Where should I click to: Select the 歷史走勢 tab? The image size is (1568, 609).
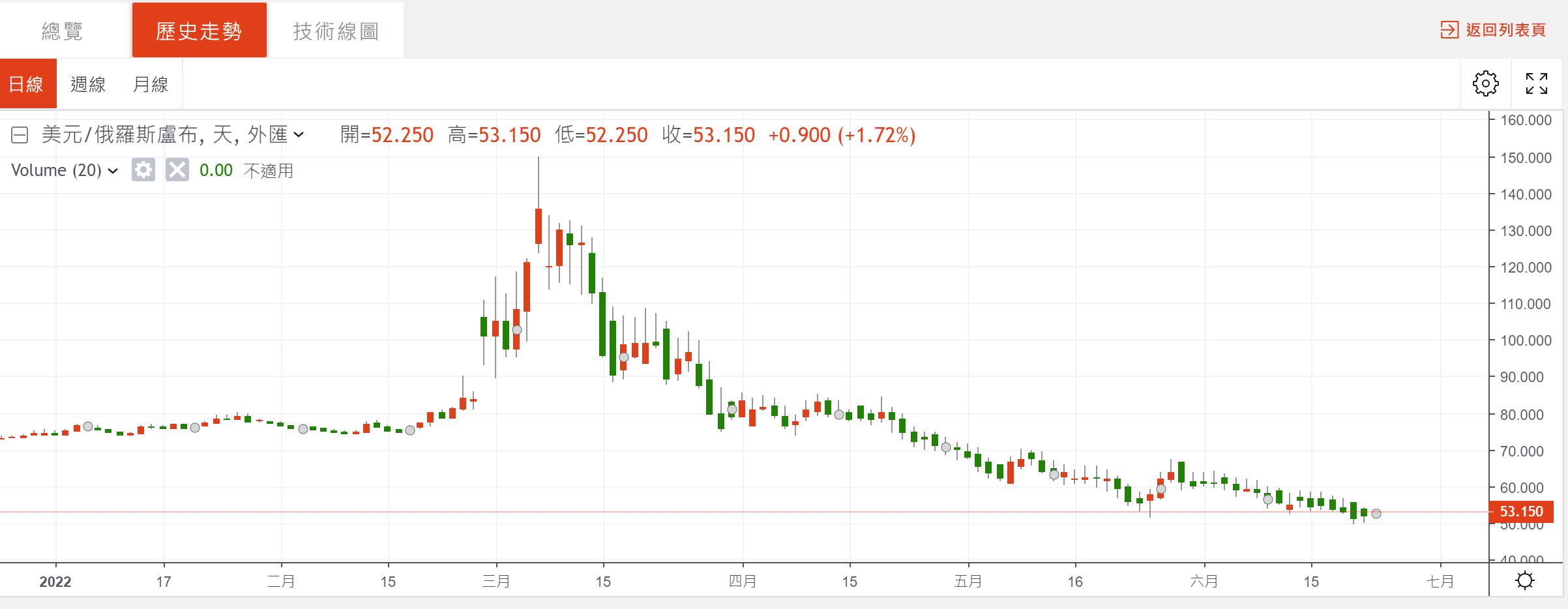click(x=199, y=31)
